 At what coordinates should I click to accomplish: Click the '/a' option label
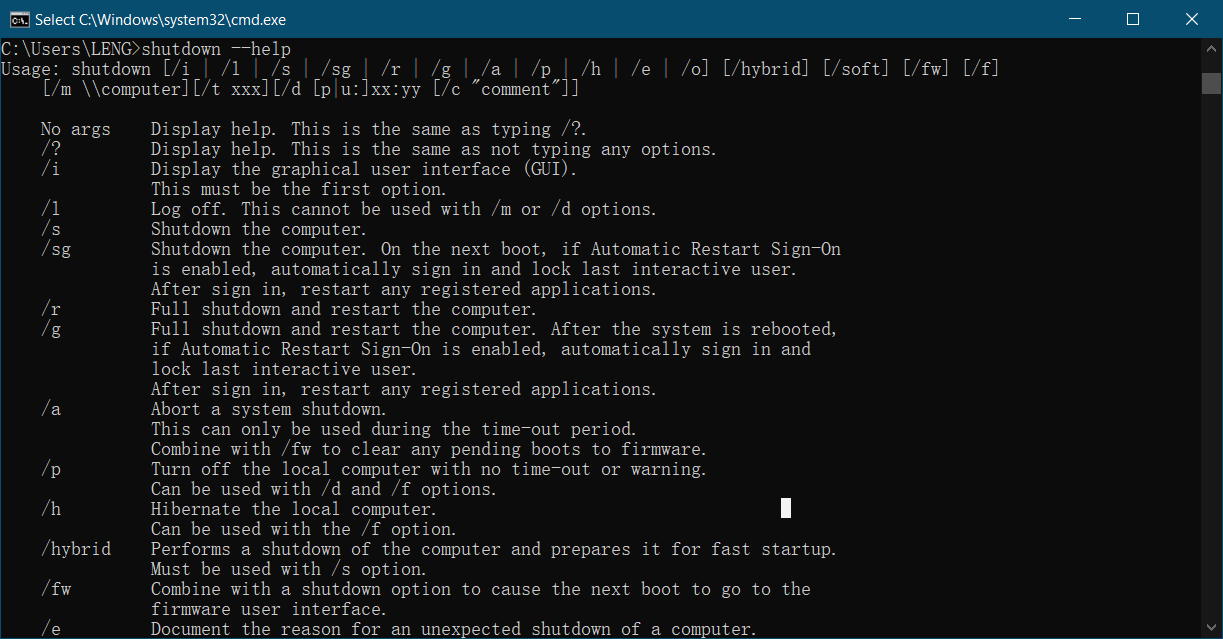click(51, 409)
